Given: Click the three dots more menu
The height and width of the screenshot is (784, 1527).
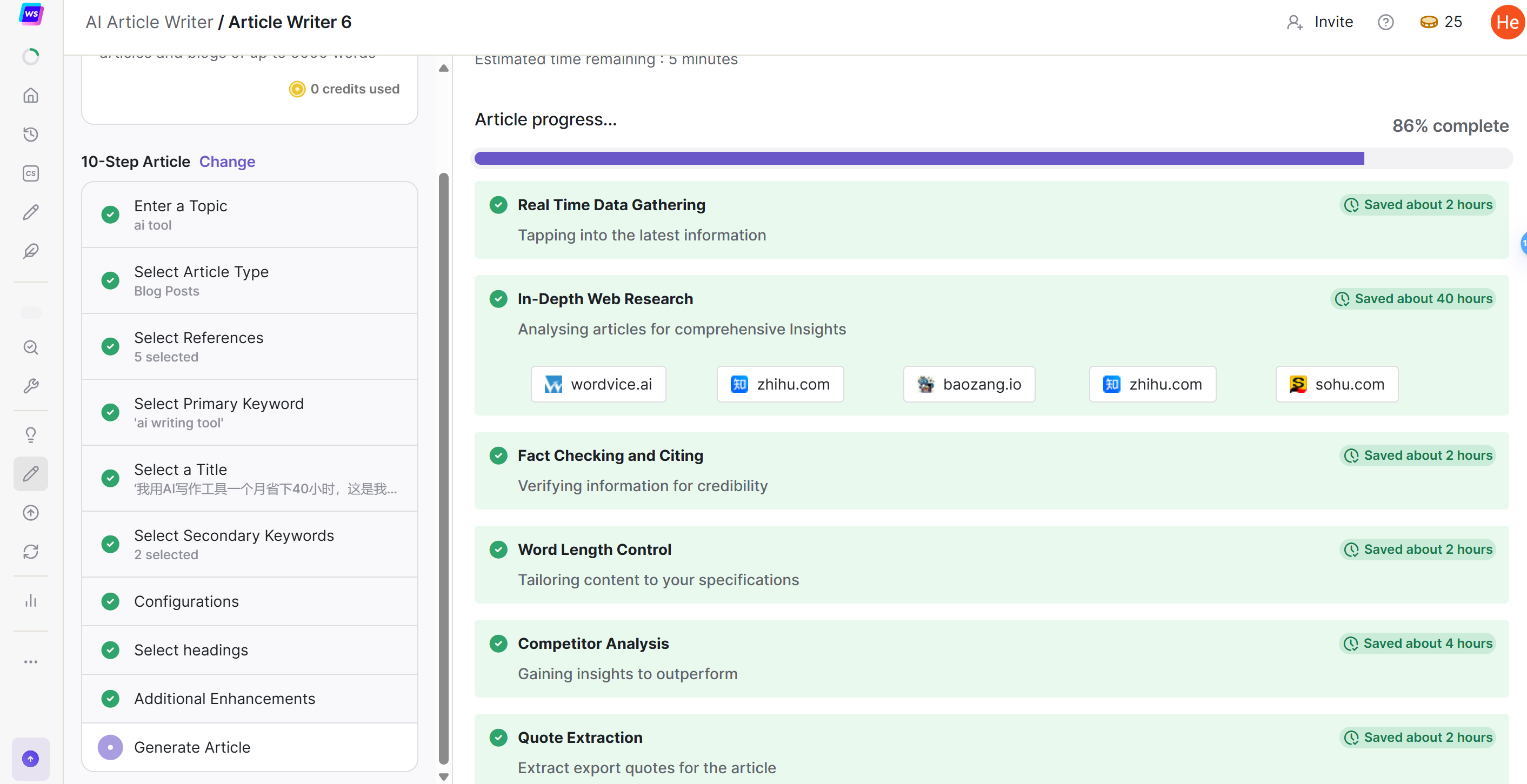Looking at the screenshot, I should 31,662.
